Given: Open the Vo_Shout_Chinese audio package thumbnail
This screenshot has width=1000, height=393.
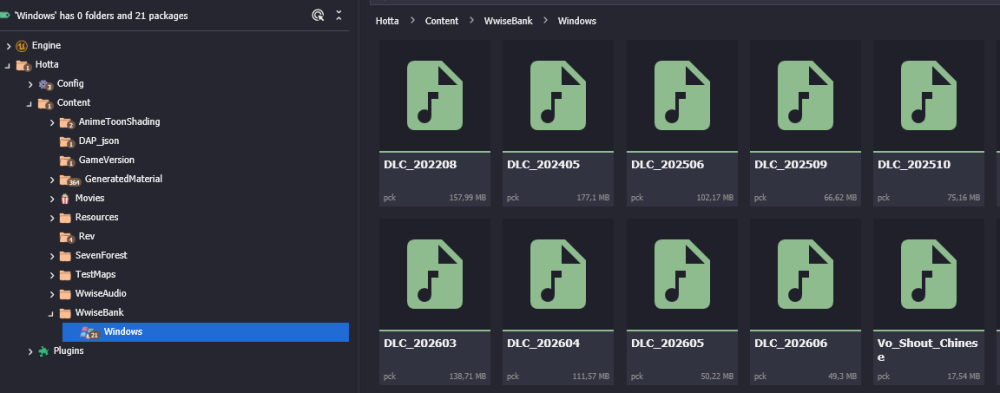Looking at the screenshot, I should pos(929,275).
